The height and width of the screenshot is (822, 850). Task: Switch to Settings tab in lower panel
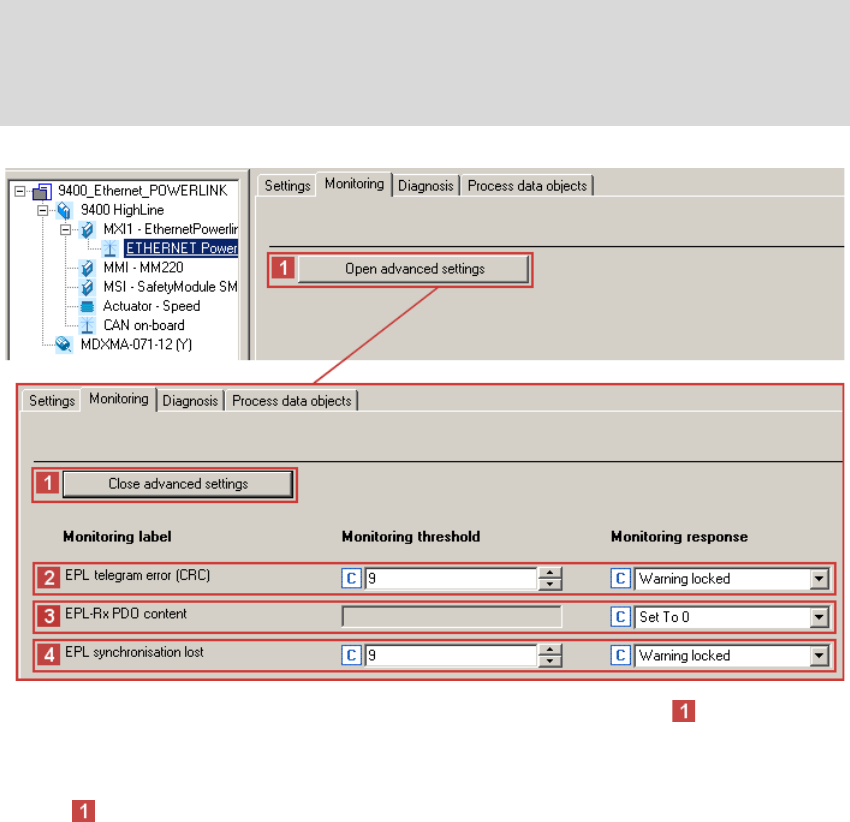pyautogui.click(x=52, y=401)
